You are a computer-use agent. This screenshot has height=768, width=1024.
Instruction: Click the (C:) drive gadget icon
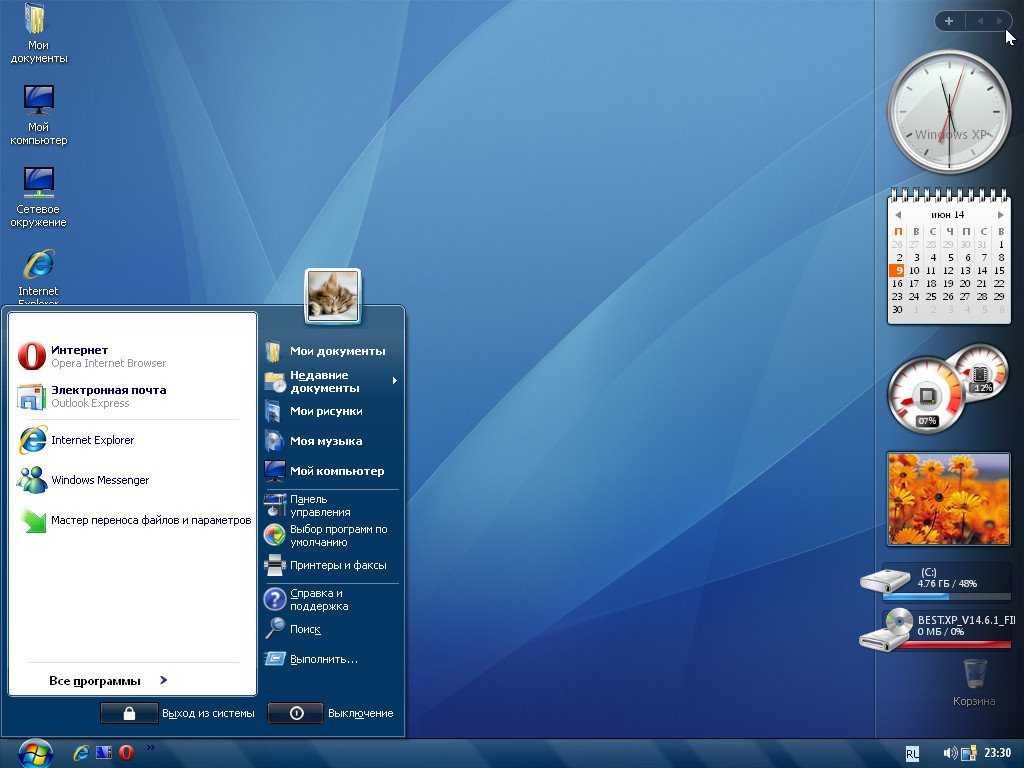pyautogui.click(x=885, y=580)
